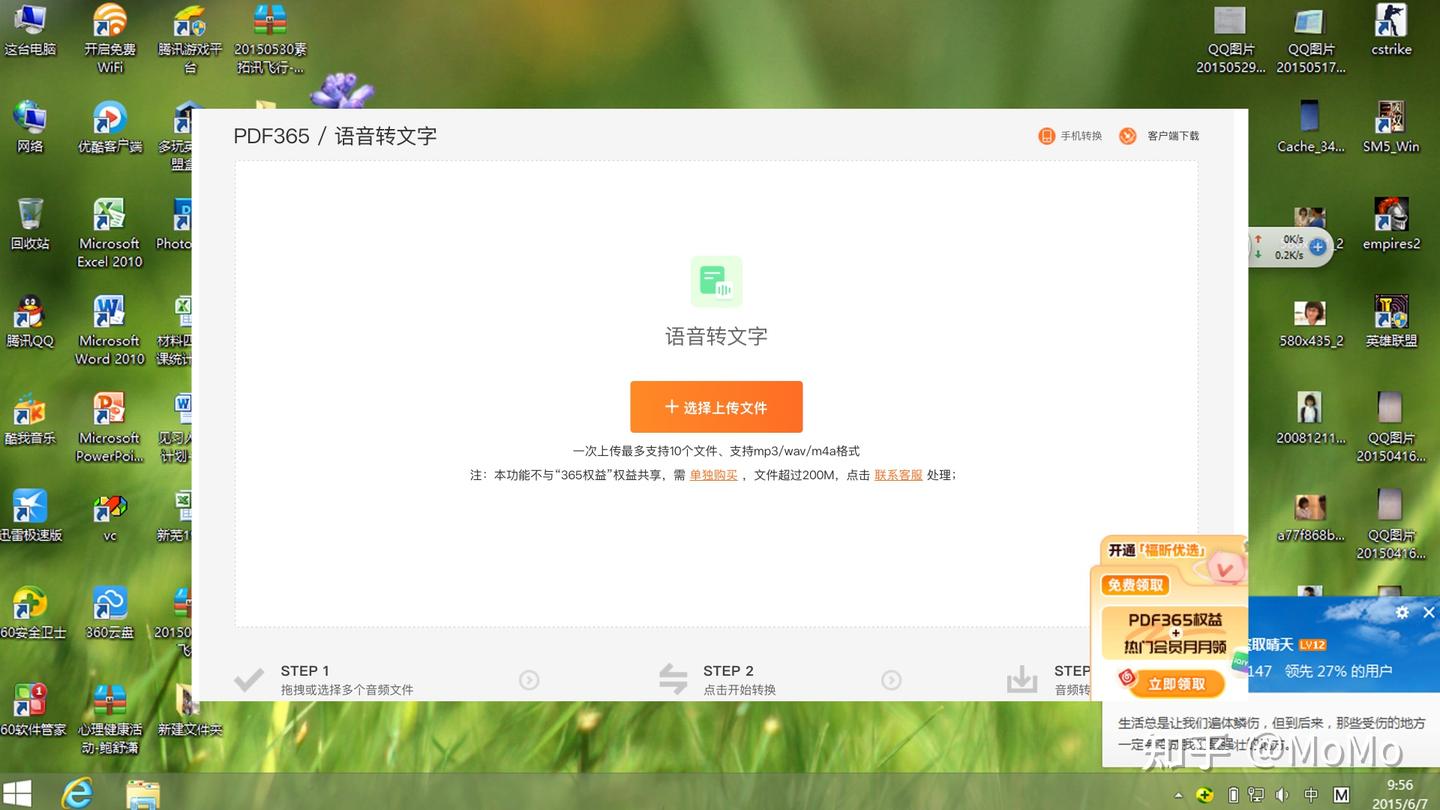Click the 中 input language indicator
1440x810 pixels.
pyautogui.click(x=1311, y=796)
